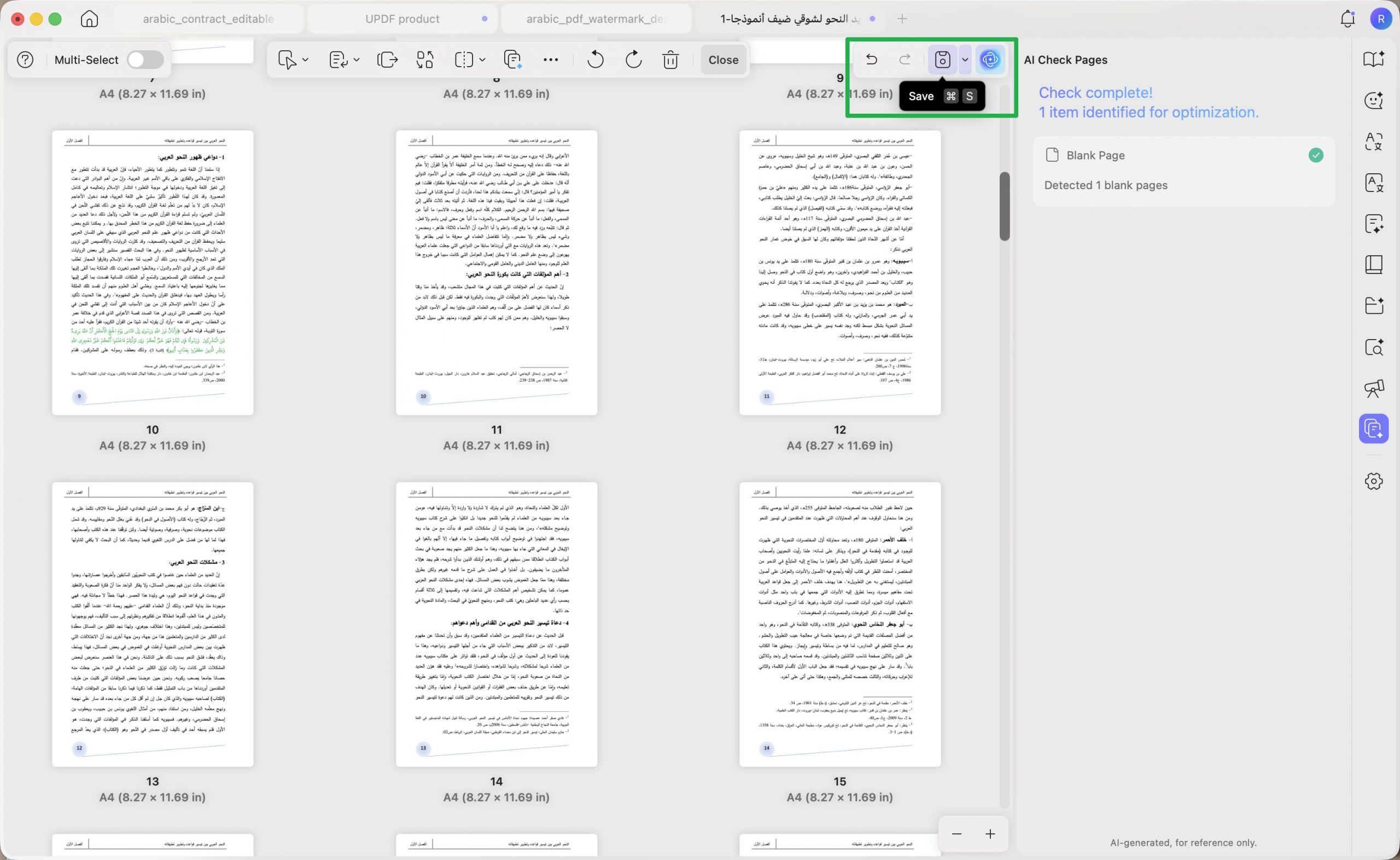Select page 13 thumbnail
Image resolution: width=1400 pixels, height=860 pixels.
pos(153,624)
